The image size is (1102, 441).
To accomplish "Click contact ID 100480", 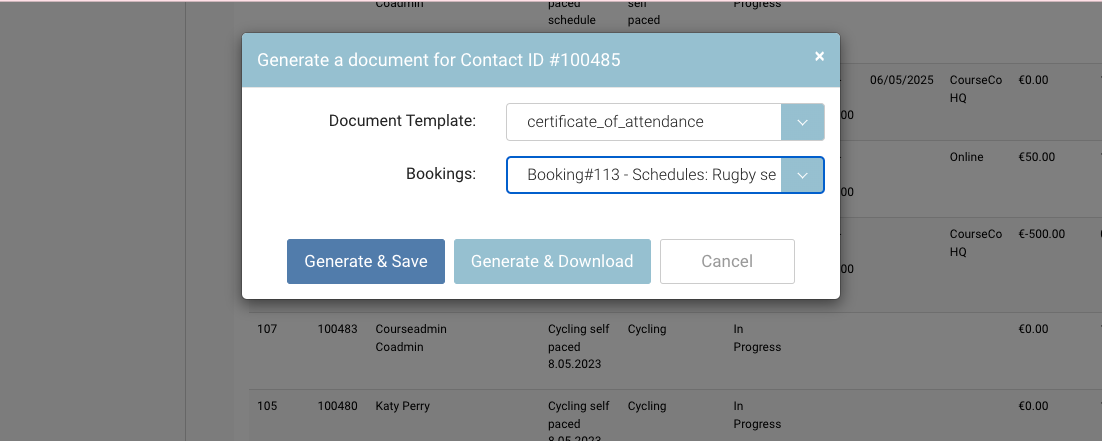I will [x=337, y=406].
